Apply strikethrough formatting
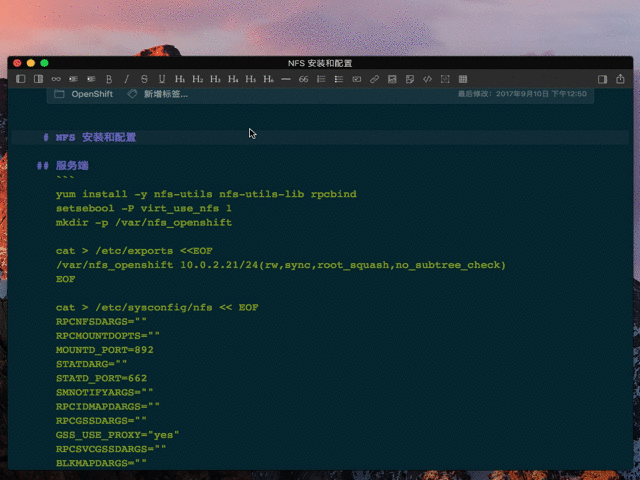Screen dimensions: 640x480 pyautogui.click(x=144, y=79)
